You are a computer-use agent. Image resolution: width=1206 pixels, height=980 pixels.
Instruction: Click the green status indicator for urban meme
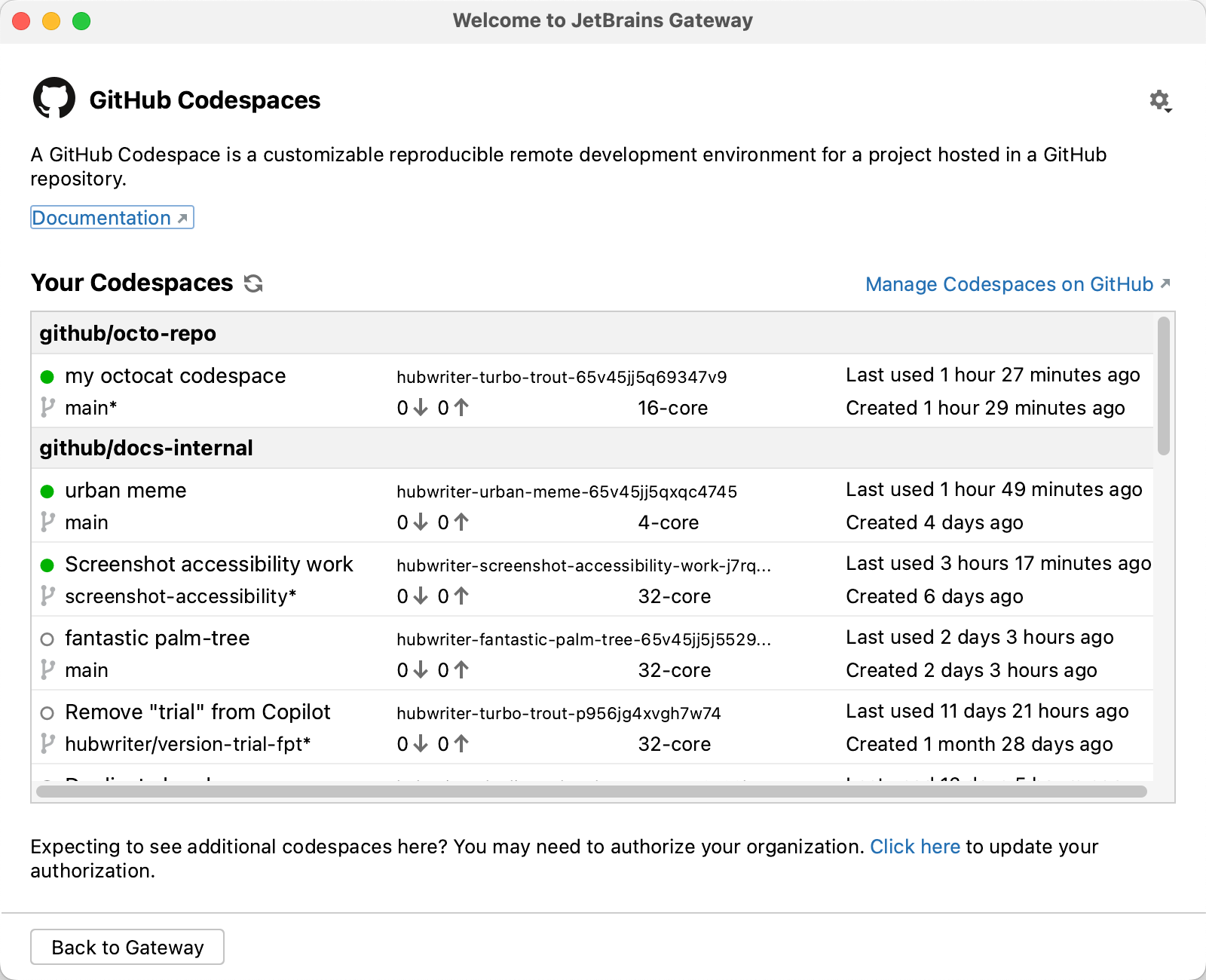48,491
